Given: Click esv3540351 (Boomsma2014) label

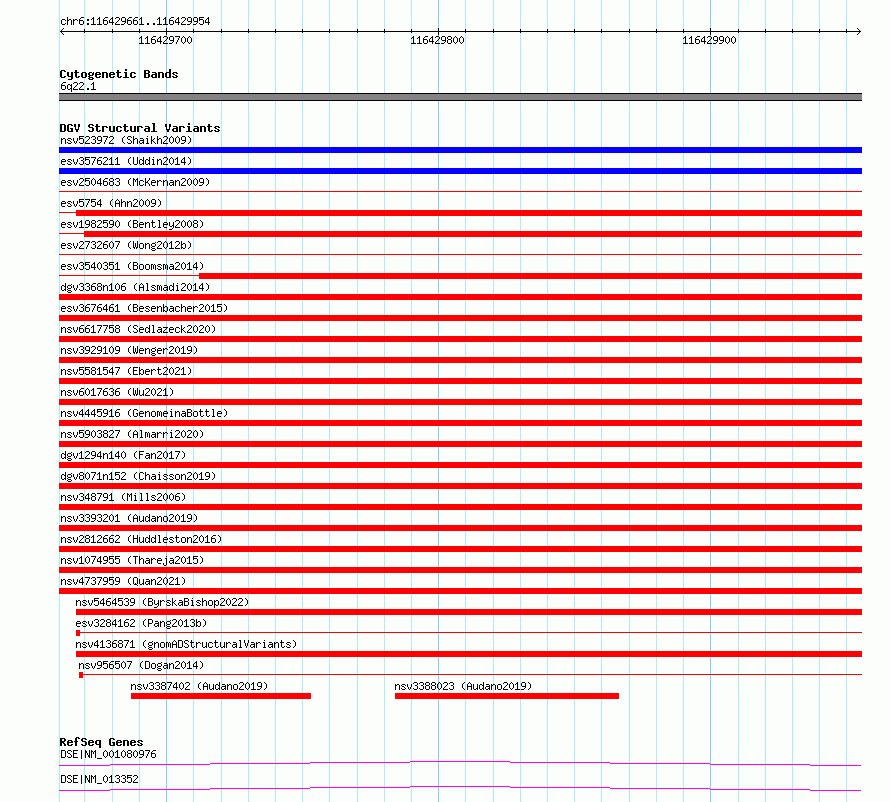Looking at the screenshot, I should coord(132,266).
